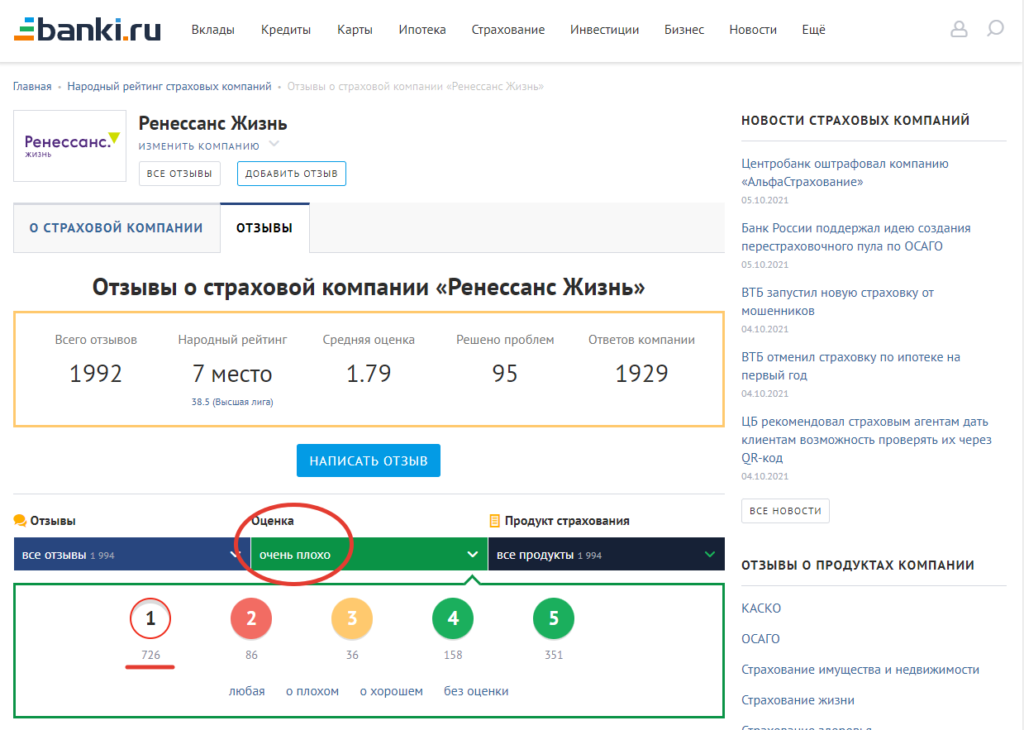Viewport: 1024px width, 730px height.
Task: Open КАСКО product reviews
Action: tap(761, 608)
